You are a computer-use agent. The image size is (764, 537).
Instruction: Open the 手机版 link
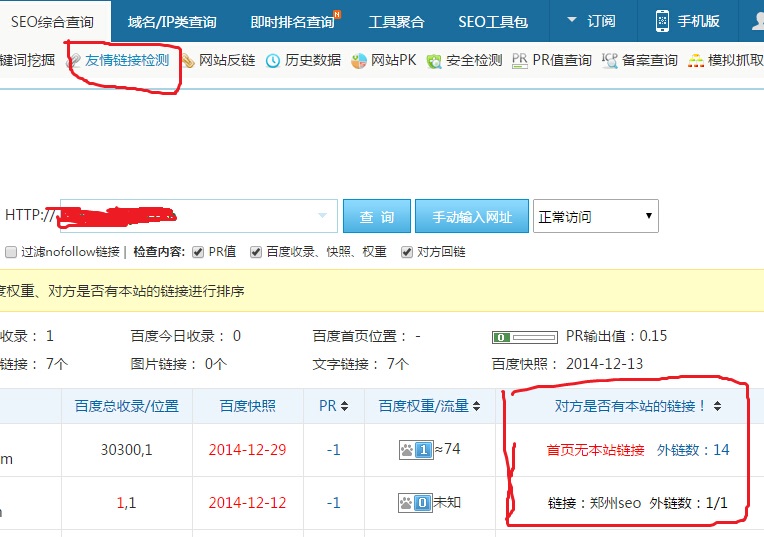[x=698, y=21]
